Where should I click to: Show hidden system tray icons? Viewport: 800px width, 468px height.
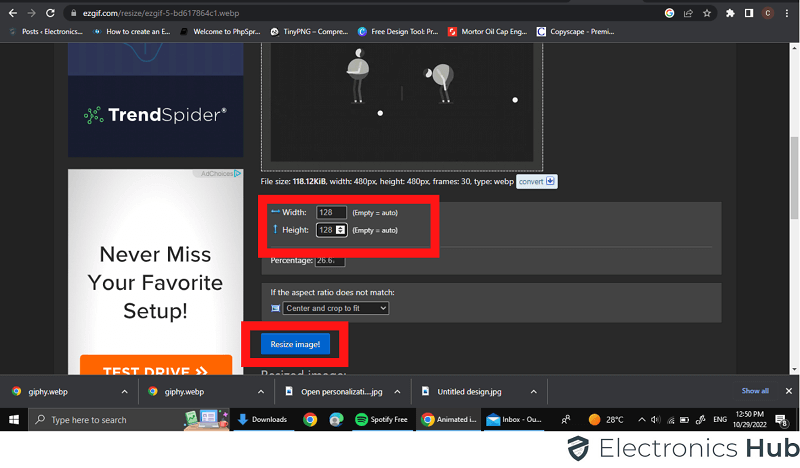[640, 420]
